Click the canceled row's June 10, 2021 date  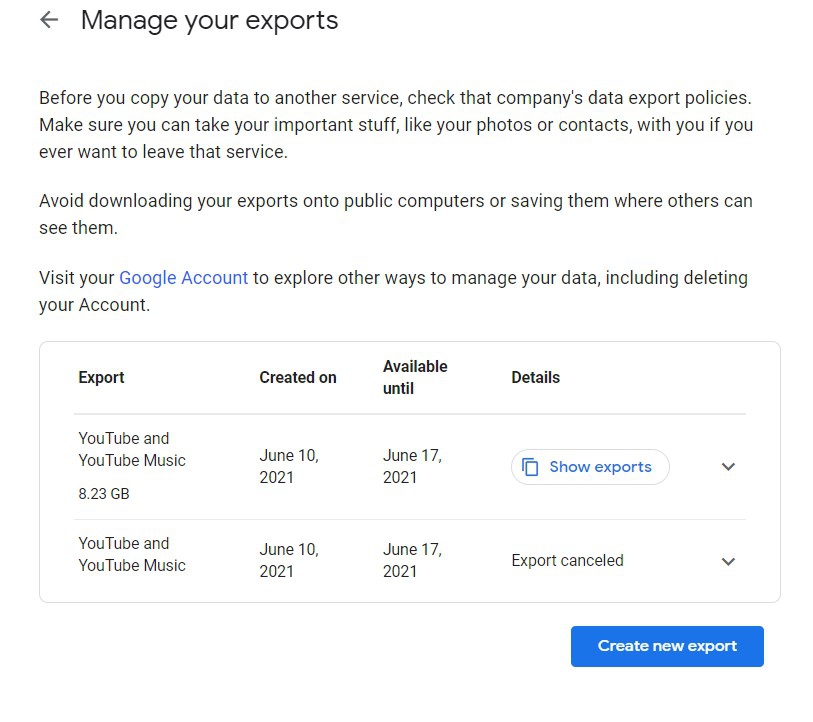pyautogui.click(x=289, y=560)
